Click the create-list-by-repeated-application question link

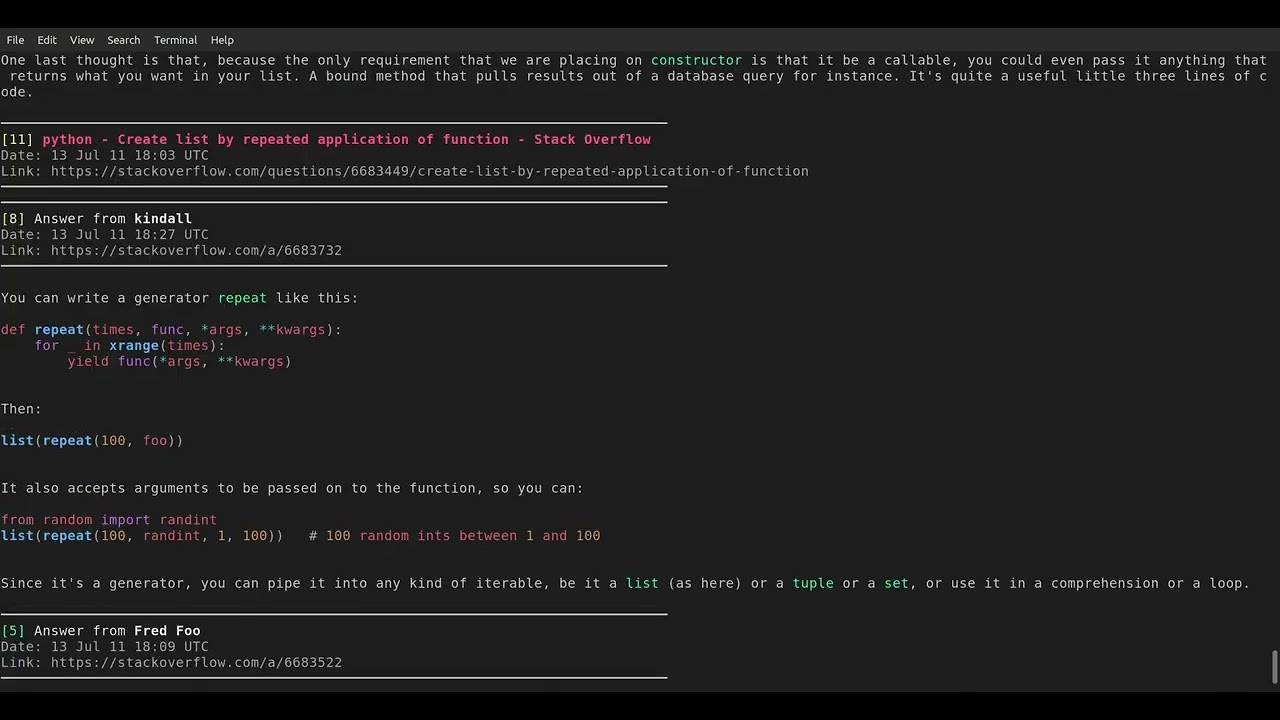[430, 171]
